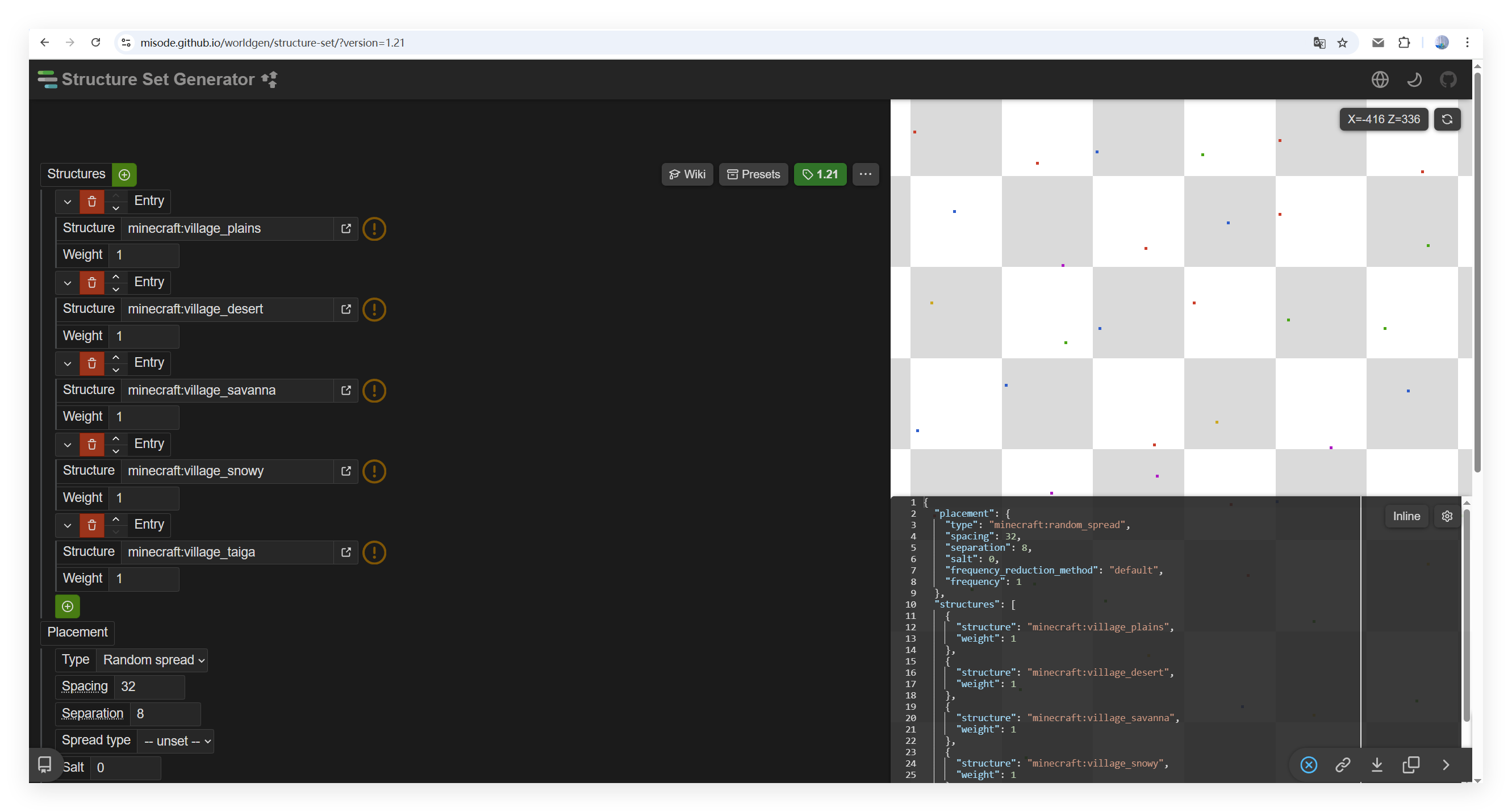Open the Wiki link
This screenshot has width=1512, height=812.
point(687,174)
